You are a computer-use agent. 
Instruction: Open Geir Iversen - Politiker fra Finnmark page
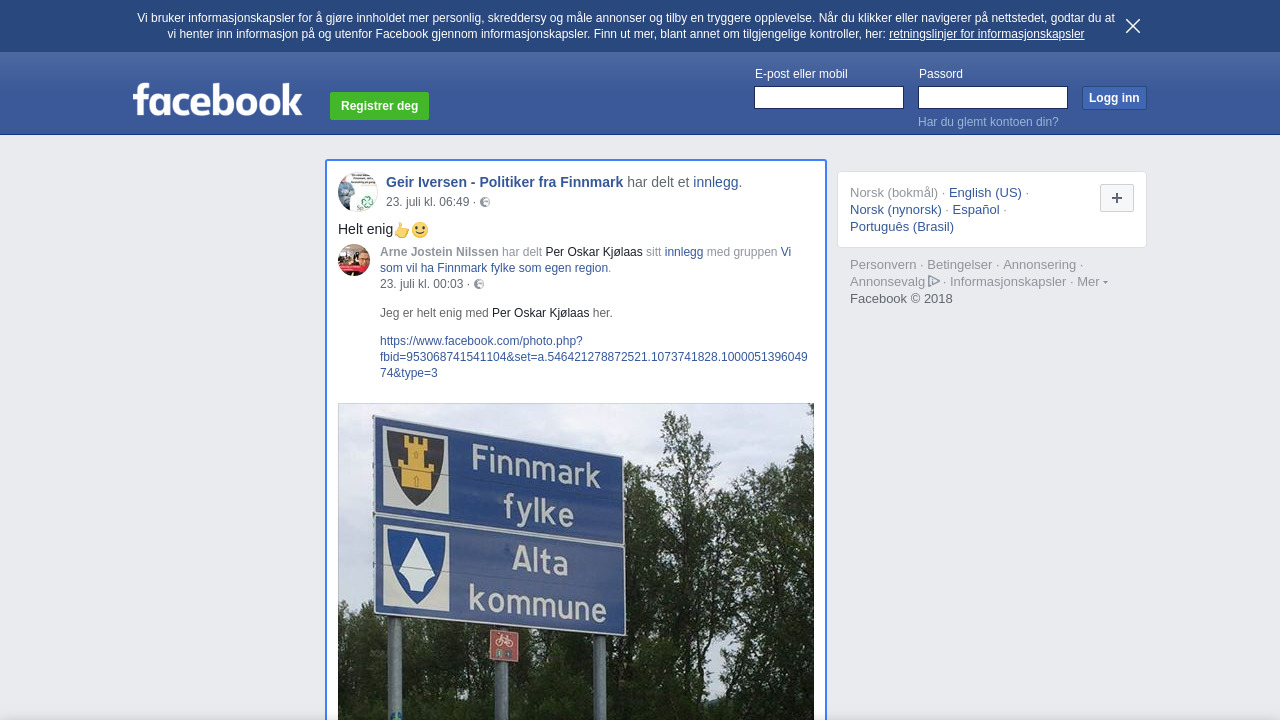(x=504, y=182)
